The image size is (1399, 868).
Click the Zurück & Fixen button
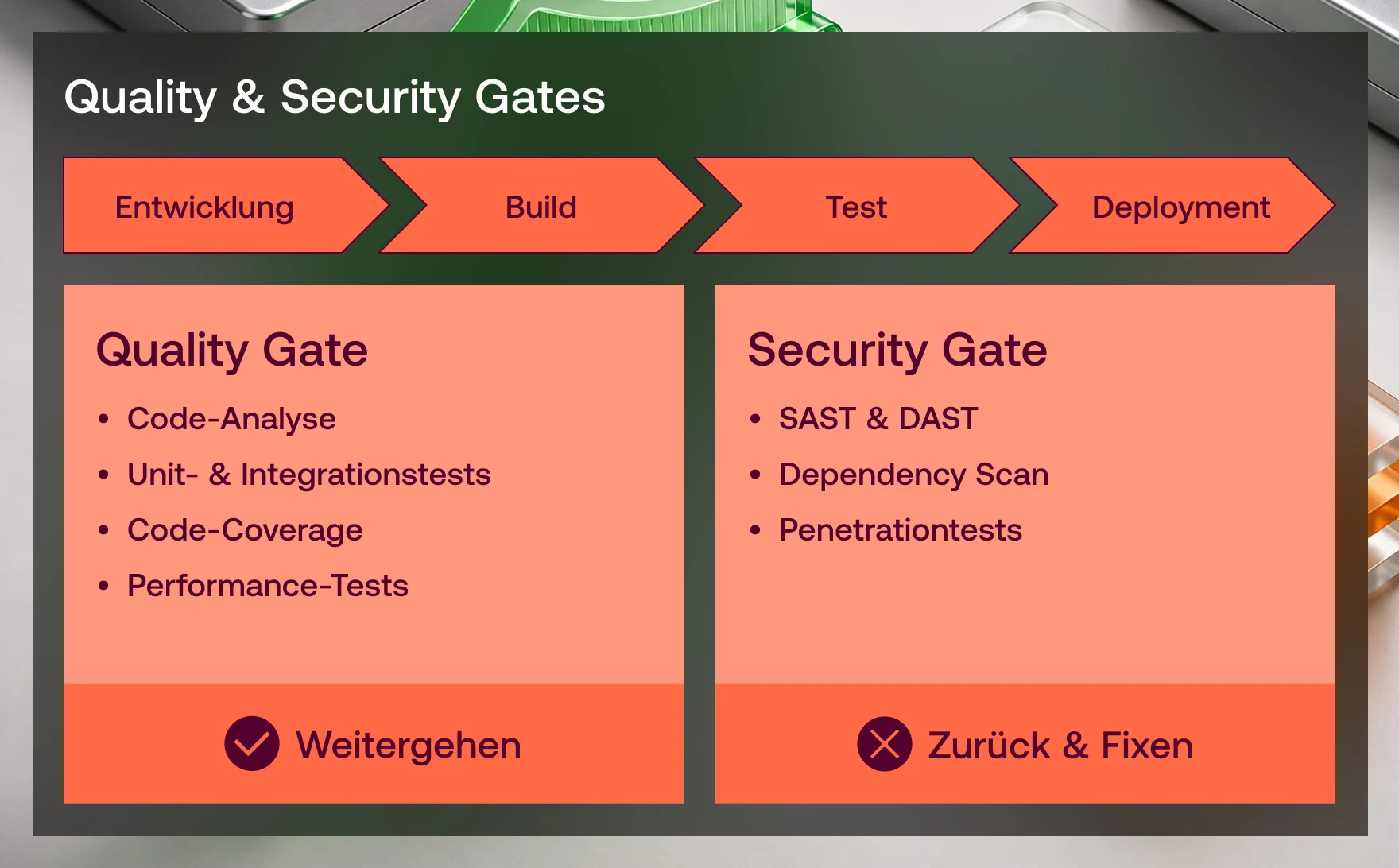click(x=1025, y=743)
